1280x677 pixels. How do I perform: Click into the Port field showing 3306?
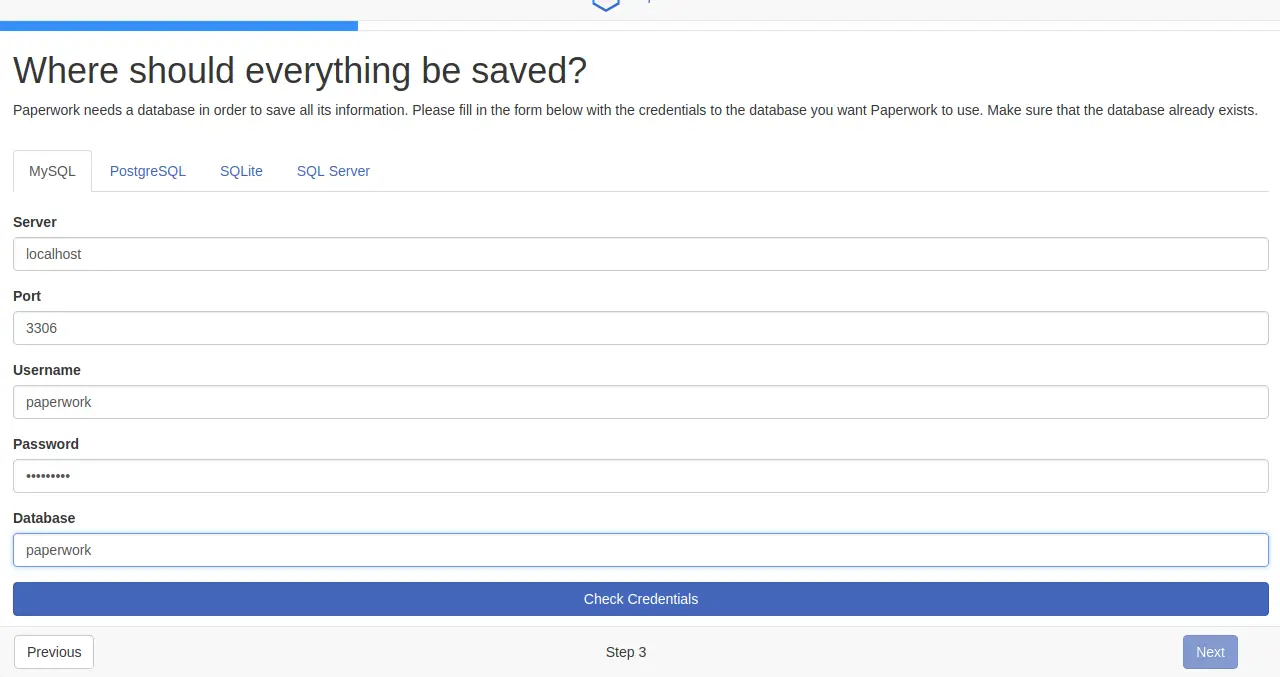pos(640,328)
